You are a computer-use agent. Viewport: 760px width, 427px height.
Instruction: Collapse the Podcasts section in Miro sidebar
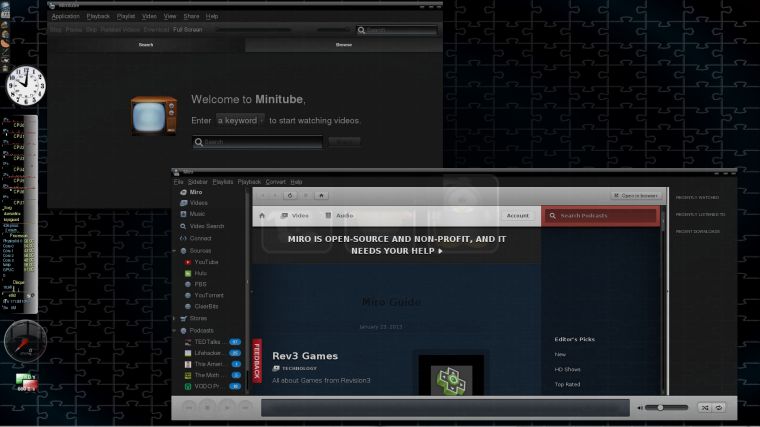[174, 330]
